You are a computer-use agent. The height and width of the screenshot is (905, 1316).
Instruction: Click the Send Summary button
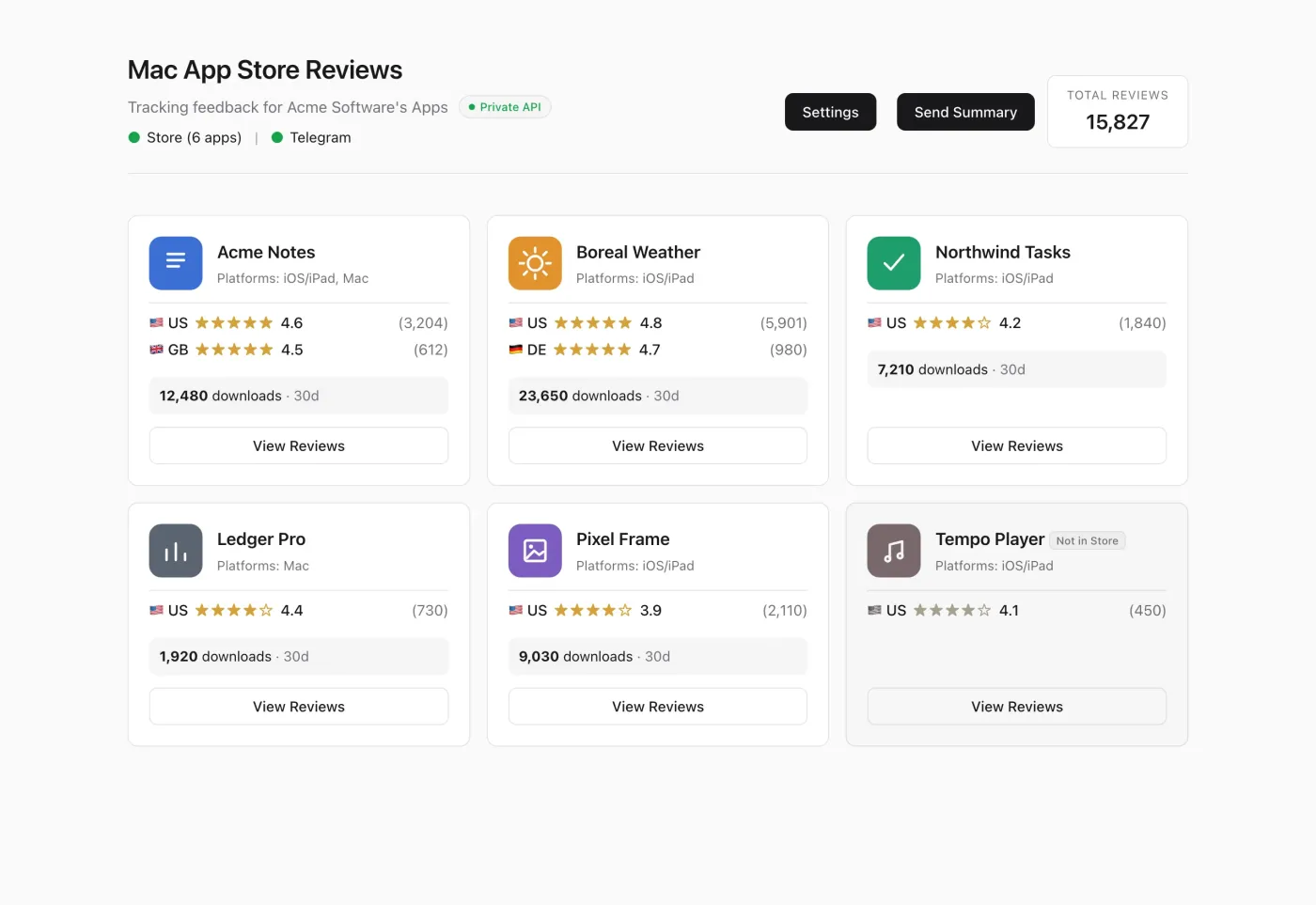(x=965, y=112)
